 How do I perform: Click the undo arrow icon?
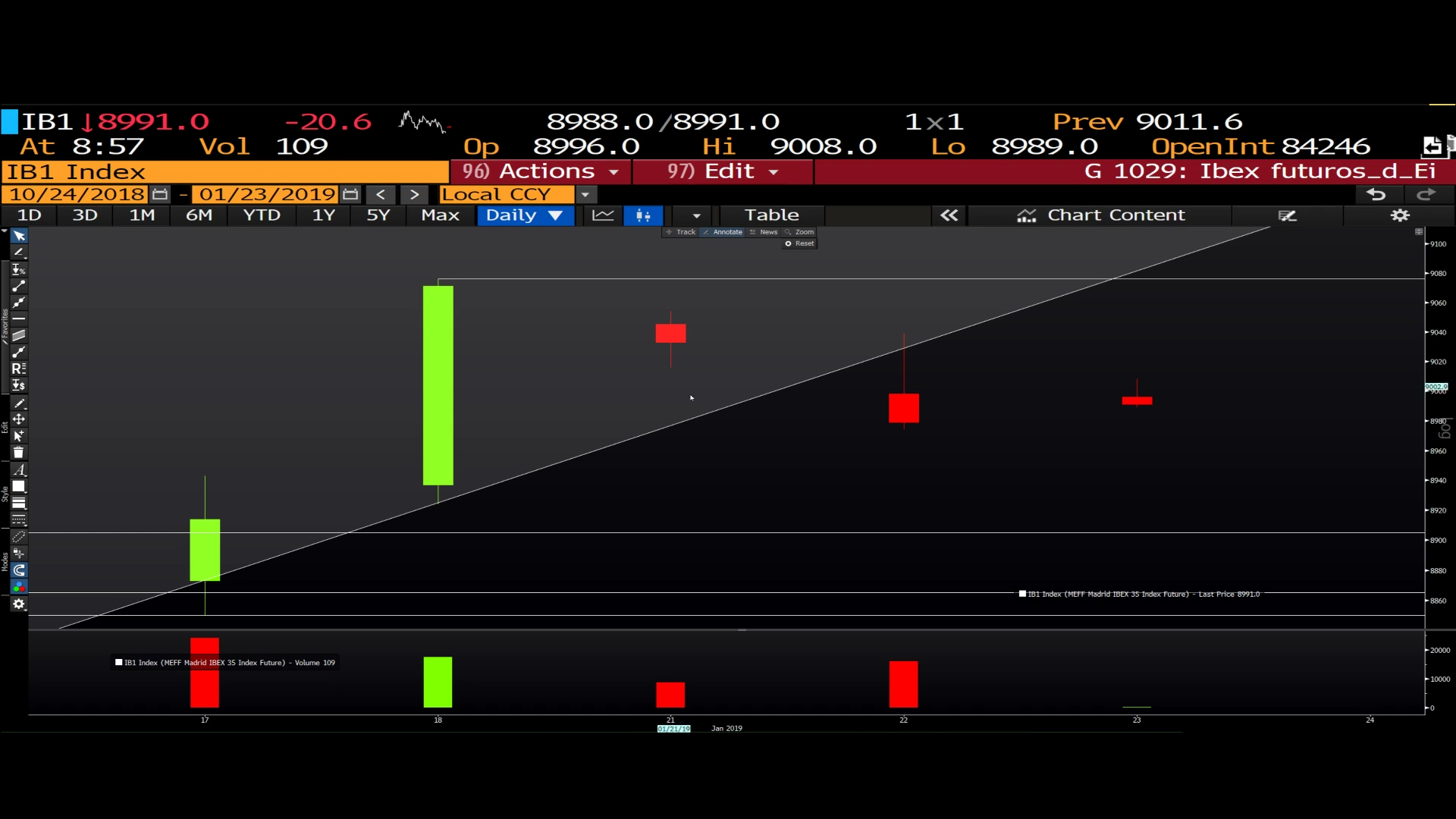[1376, 195]
